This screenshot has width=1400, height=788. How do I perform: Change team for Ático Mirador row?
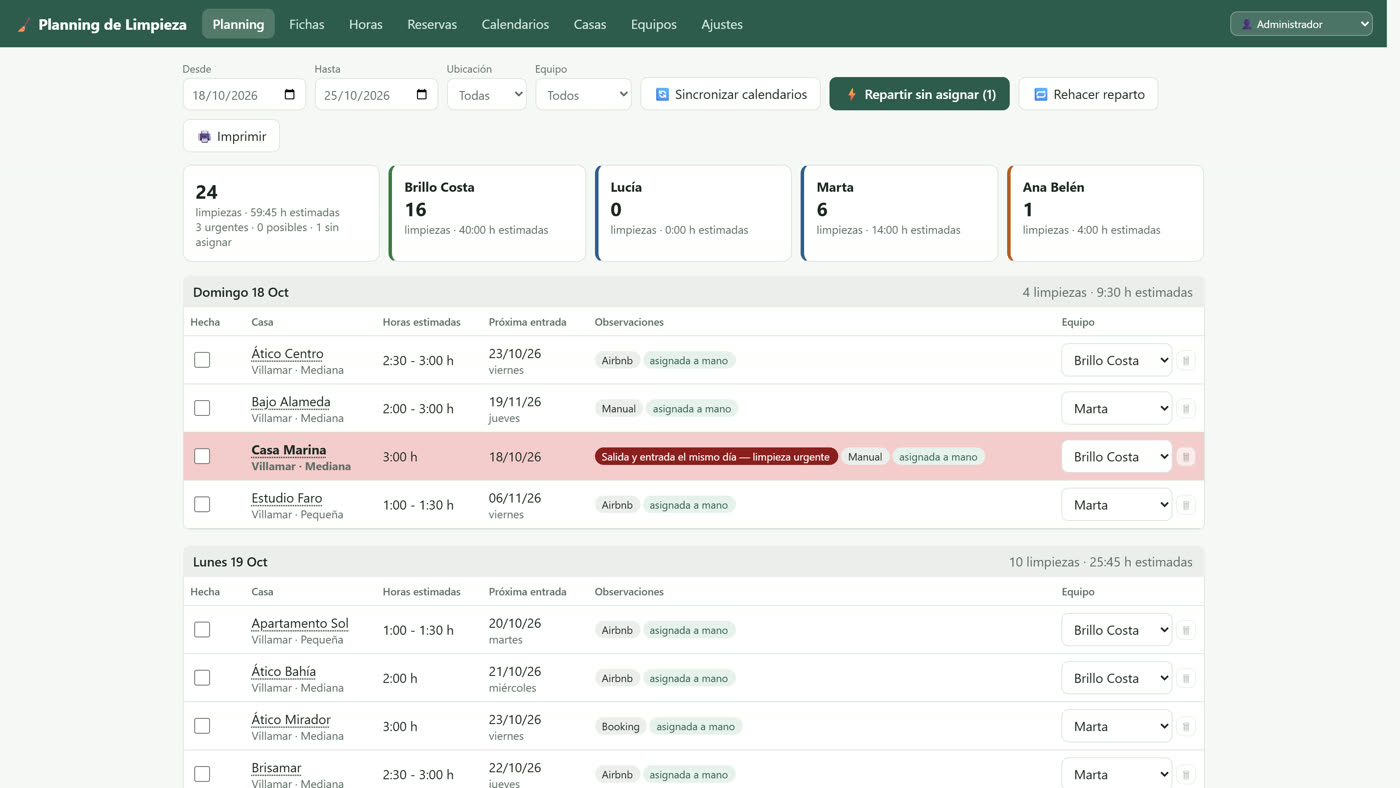(x=1116, y=726)
